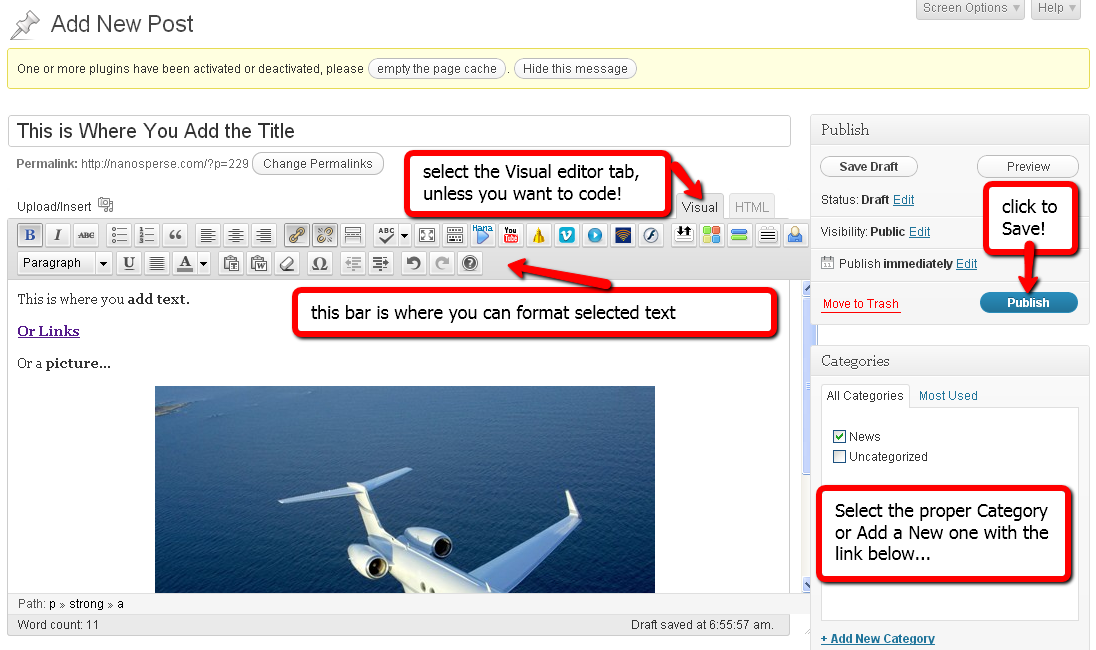Undo the last edit
Image resolution: width=1096 pixels, height=650 pixels.
[x=413, y=263]
